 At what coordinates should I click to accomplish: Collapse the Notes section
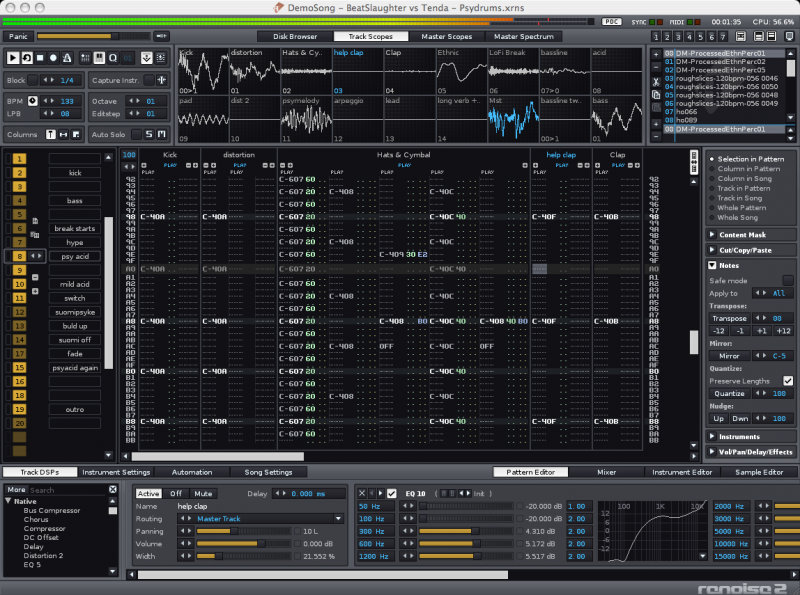point(712,265)
